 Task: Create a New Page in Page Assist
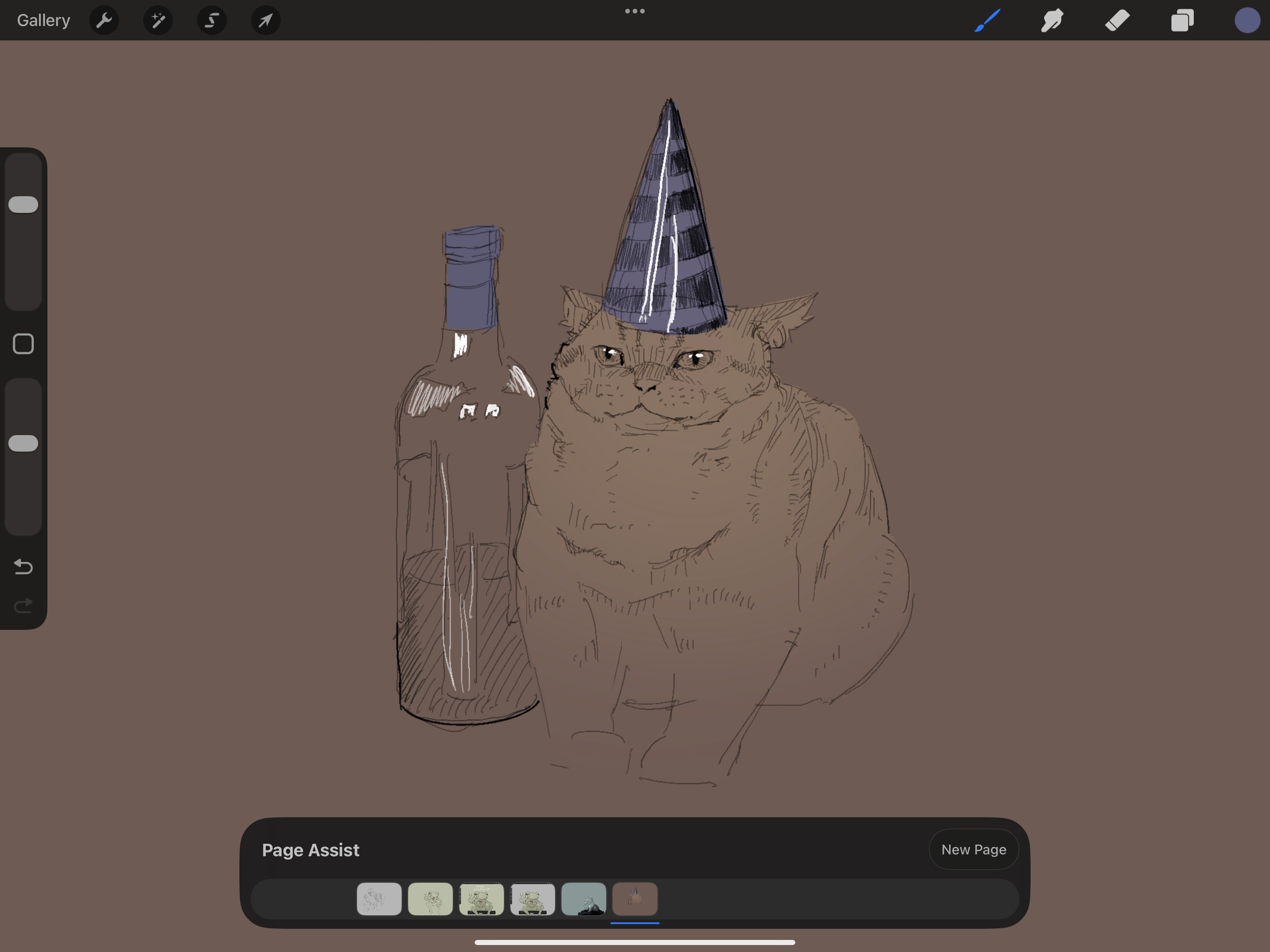(x=973, y=849)
